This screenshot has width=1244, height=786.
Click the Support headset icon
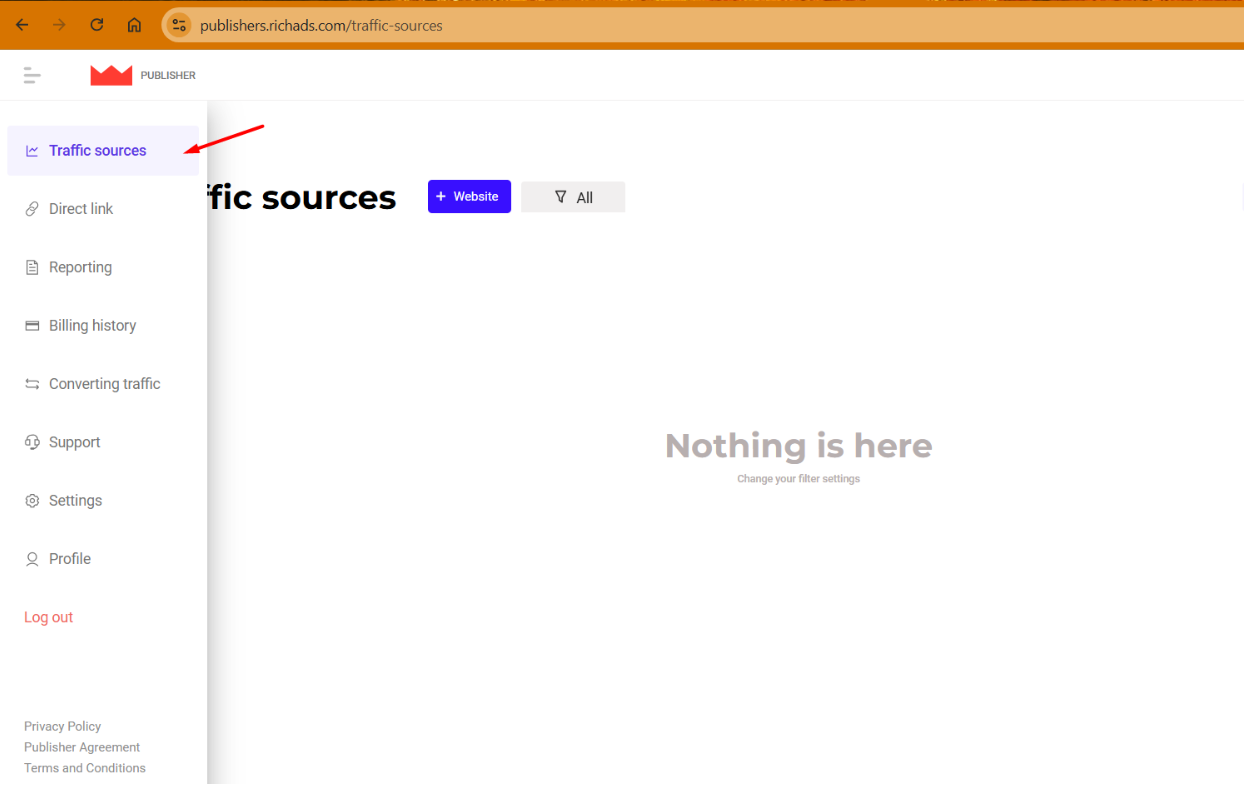coord(32,442)
